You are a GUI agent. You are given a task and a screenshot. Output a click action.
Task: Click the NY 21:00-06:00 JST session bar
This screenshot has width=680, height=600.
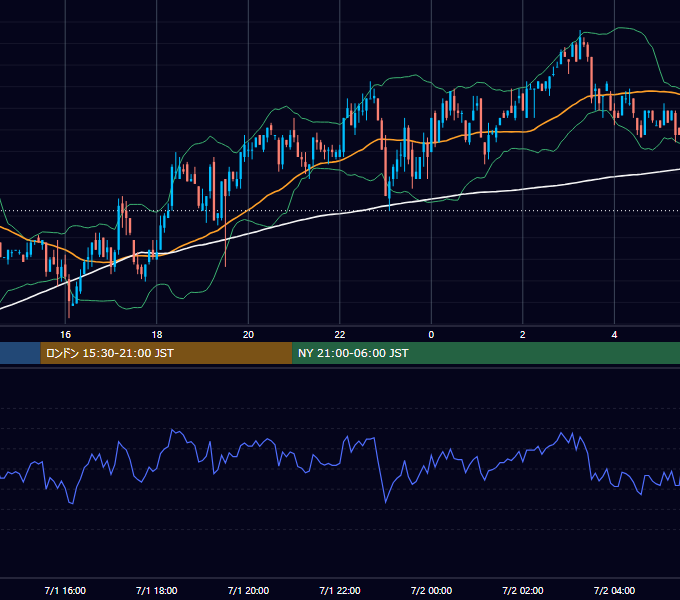coord(486,353)
